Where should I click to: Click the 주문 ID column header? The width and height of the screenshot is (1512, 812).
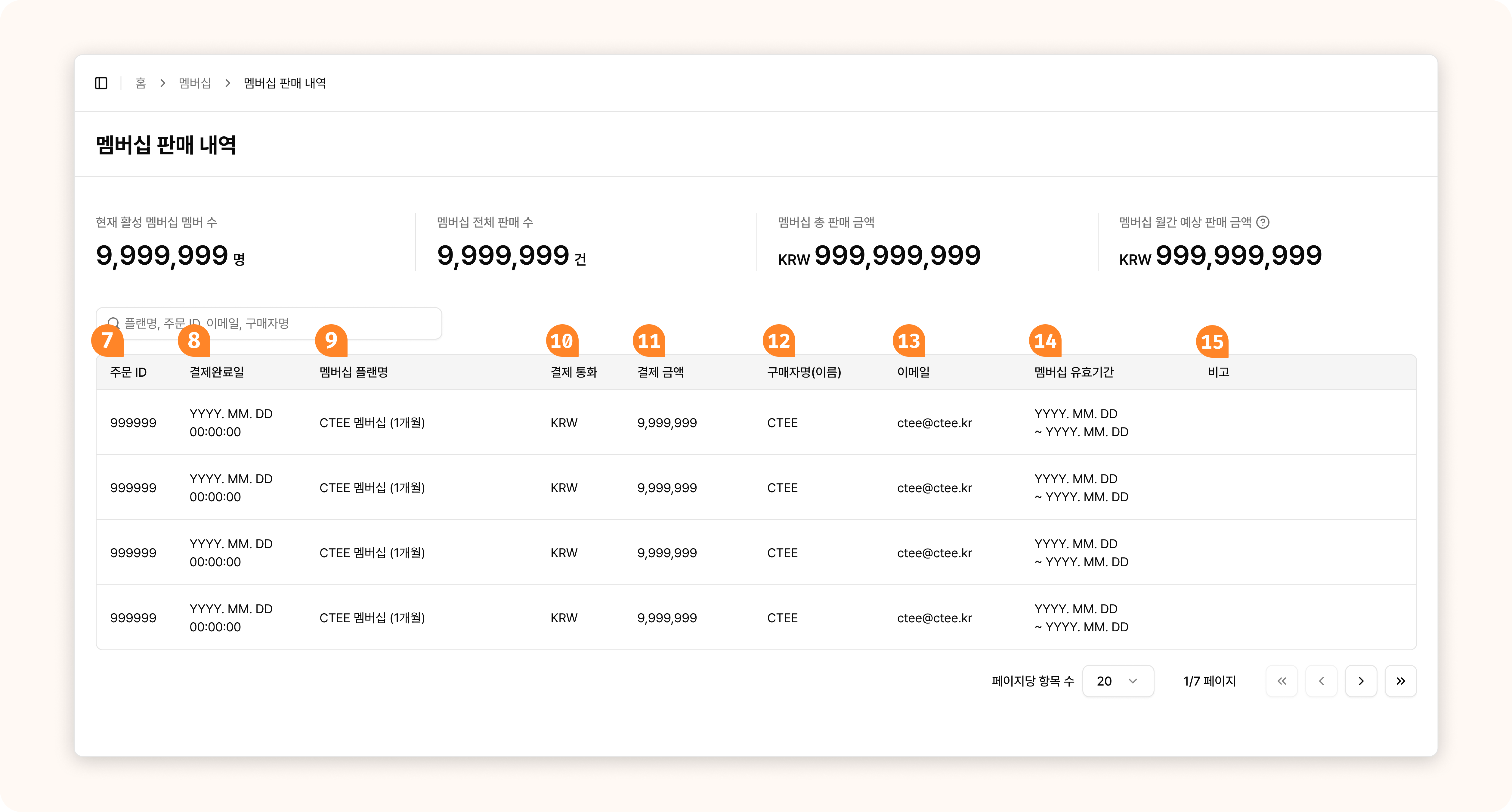point(128,372)
